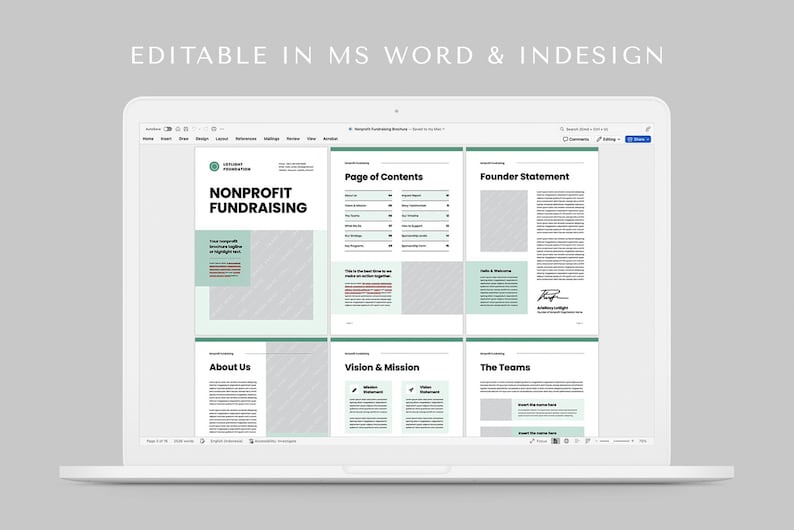Click the first team member photo placeholder
The width and height of the screenshot is (794, 530).
click(x=496, y=410)
